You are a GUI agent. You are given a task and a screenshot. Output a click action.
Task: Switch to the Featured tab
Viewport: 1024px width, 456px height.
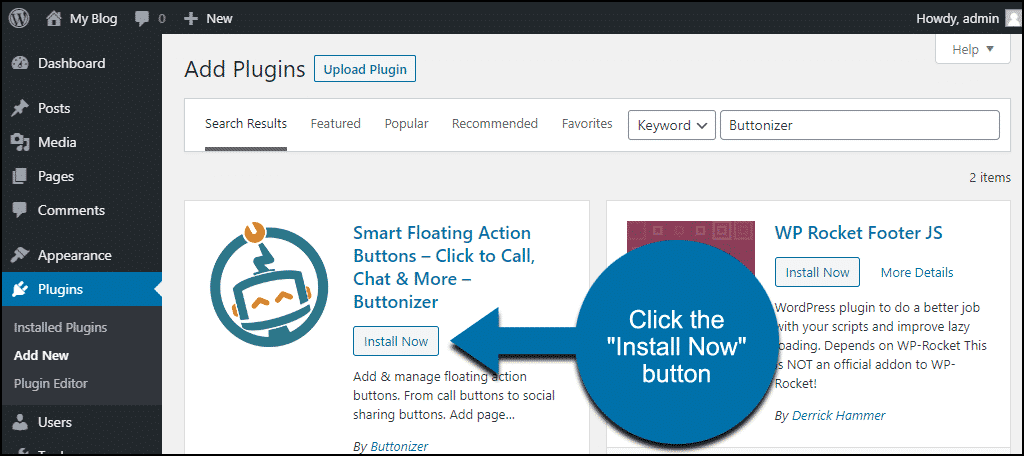tap(336, 123)
